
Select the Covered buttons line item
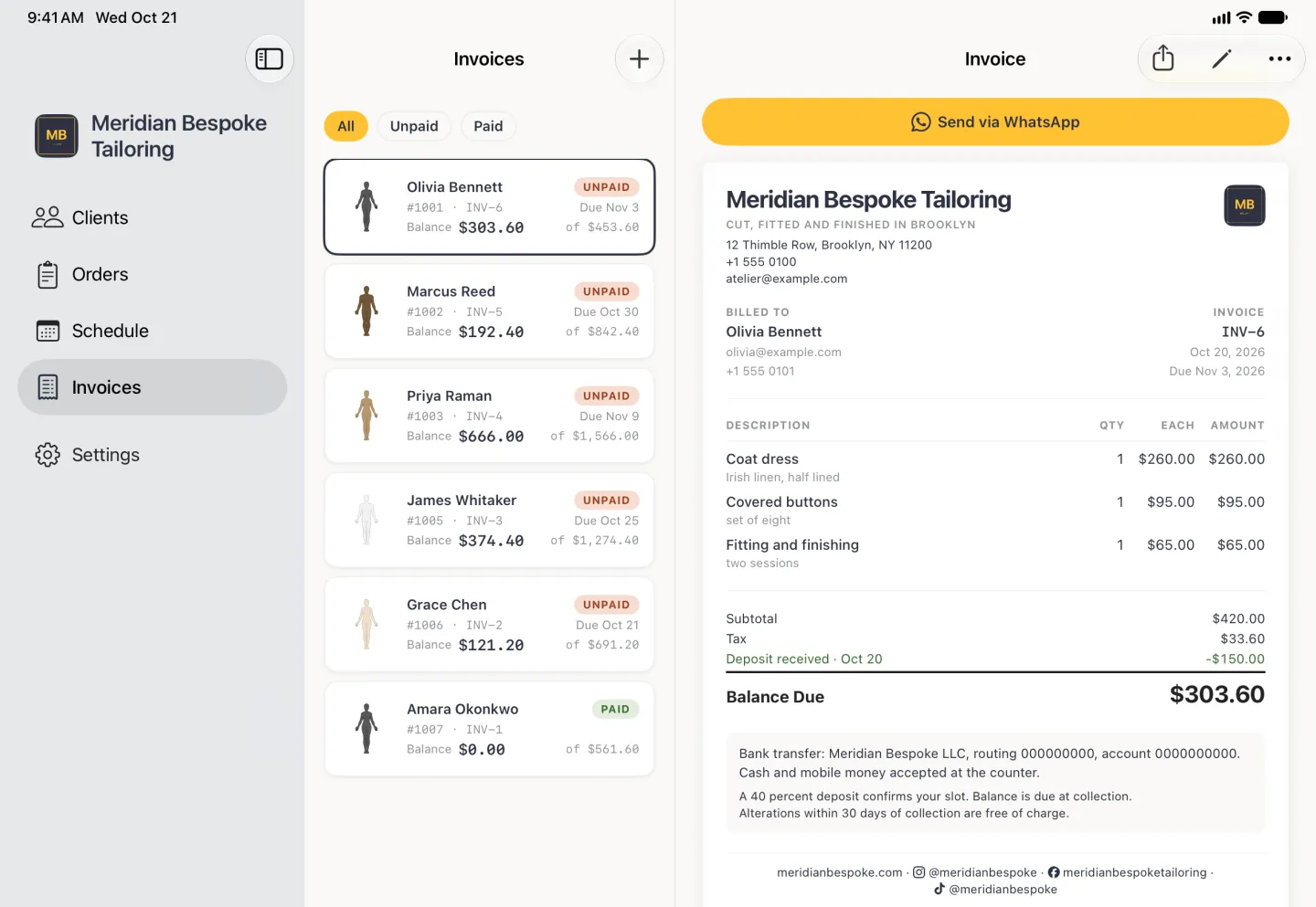[995, 510]
